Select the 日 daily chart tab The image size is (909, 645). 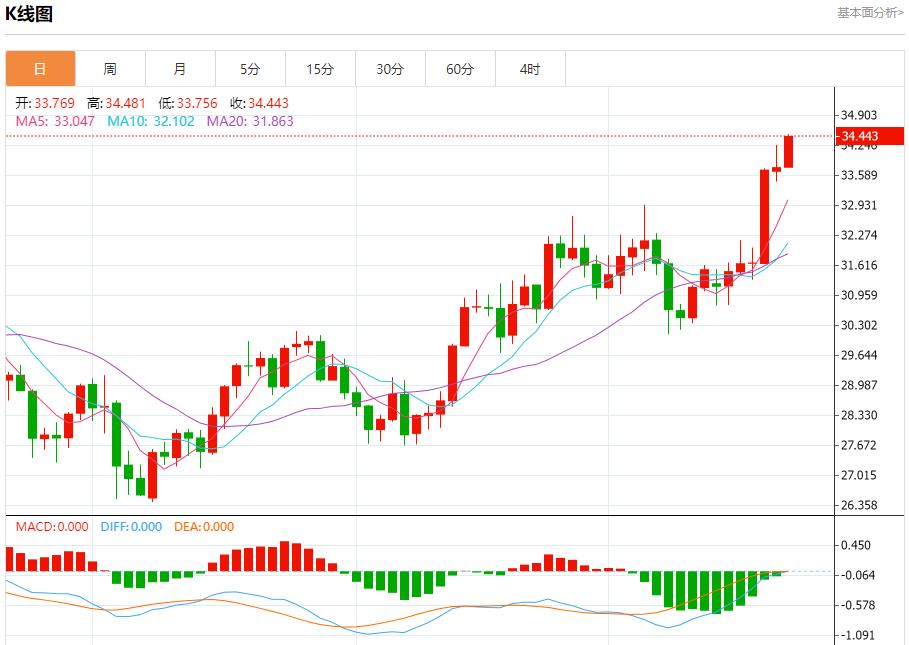pyautogui.click(x=40, y=69)
